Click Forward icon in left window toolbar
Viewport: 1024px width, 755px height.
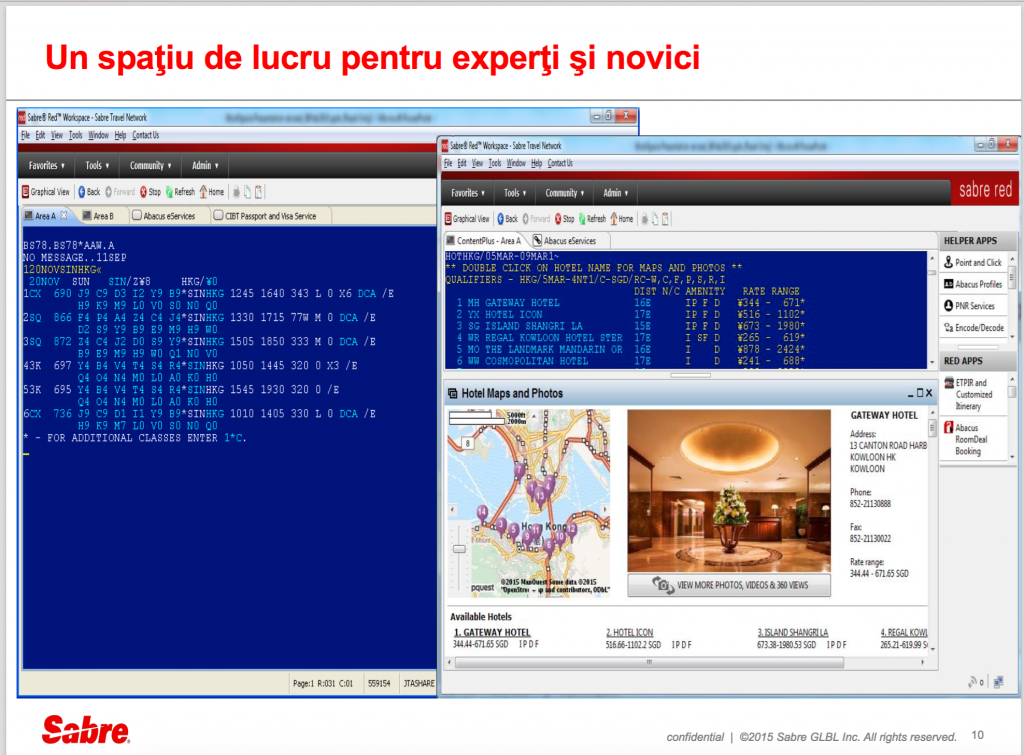tap(109, 192)
